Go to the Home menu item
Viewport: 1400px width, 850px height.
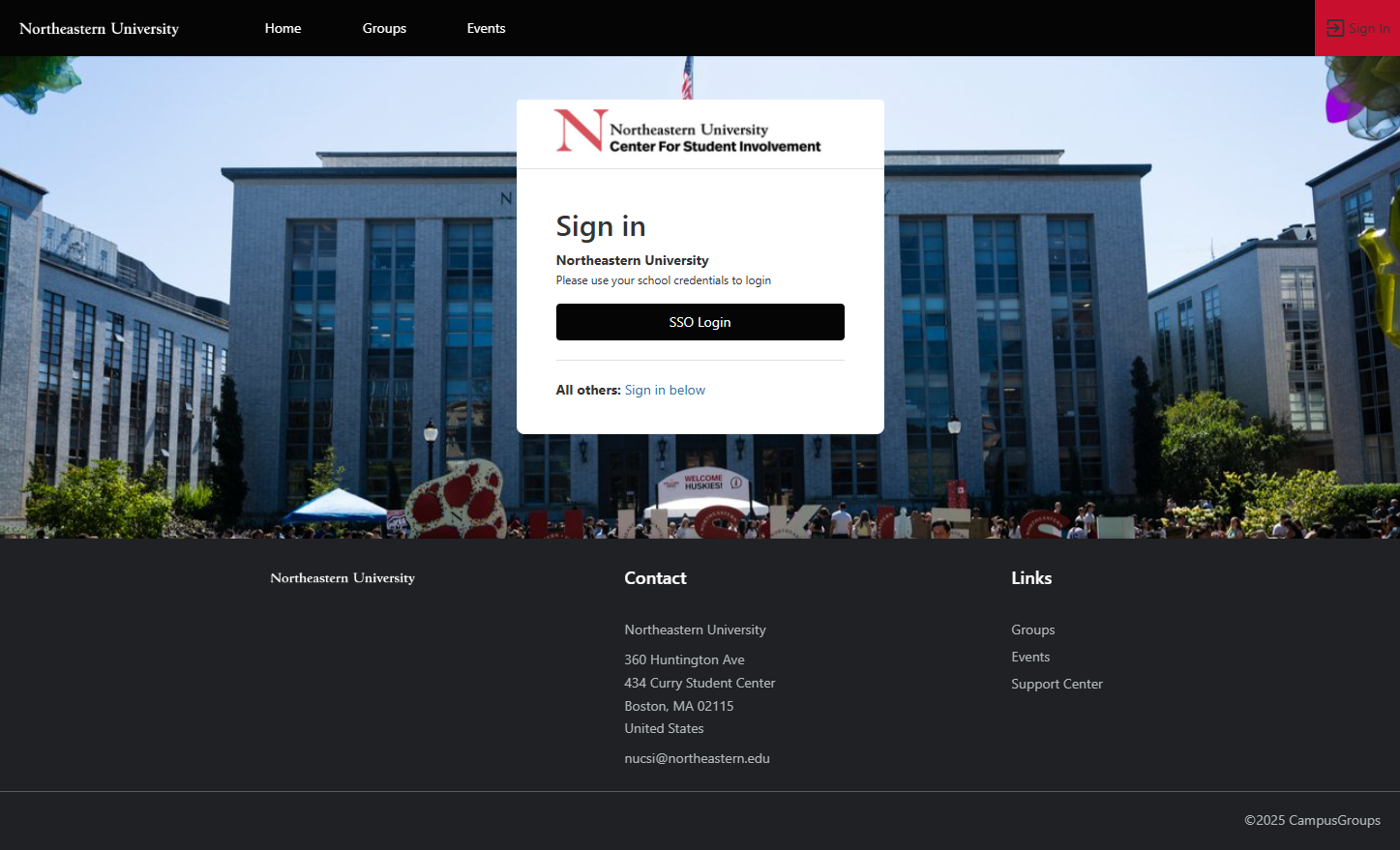coord(283,28)
